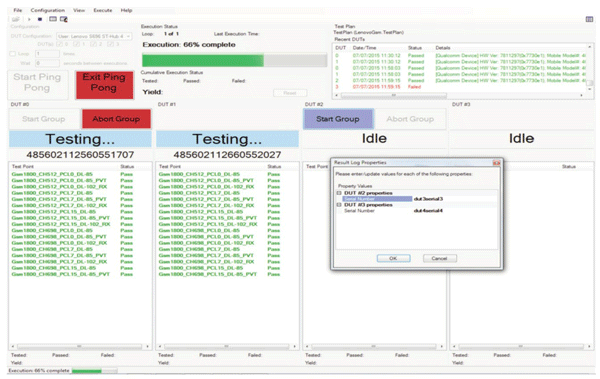Click the open file toolbar icon
This screenshot has width=600, height=379.
15,19
